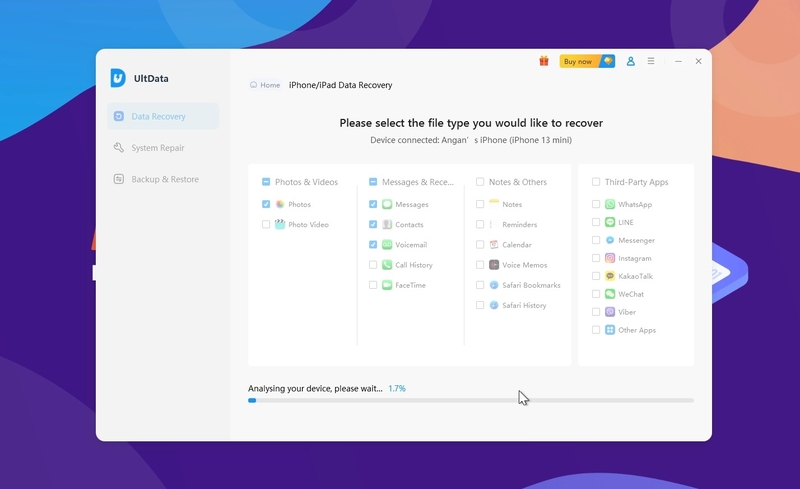
Task: Click the KakaoTalk app icon
Action: tap(610, 276)
